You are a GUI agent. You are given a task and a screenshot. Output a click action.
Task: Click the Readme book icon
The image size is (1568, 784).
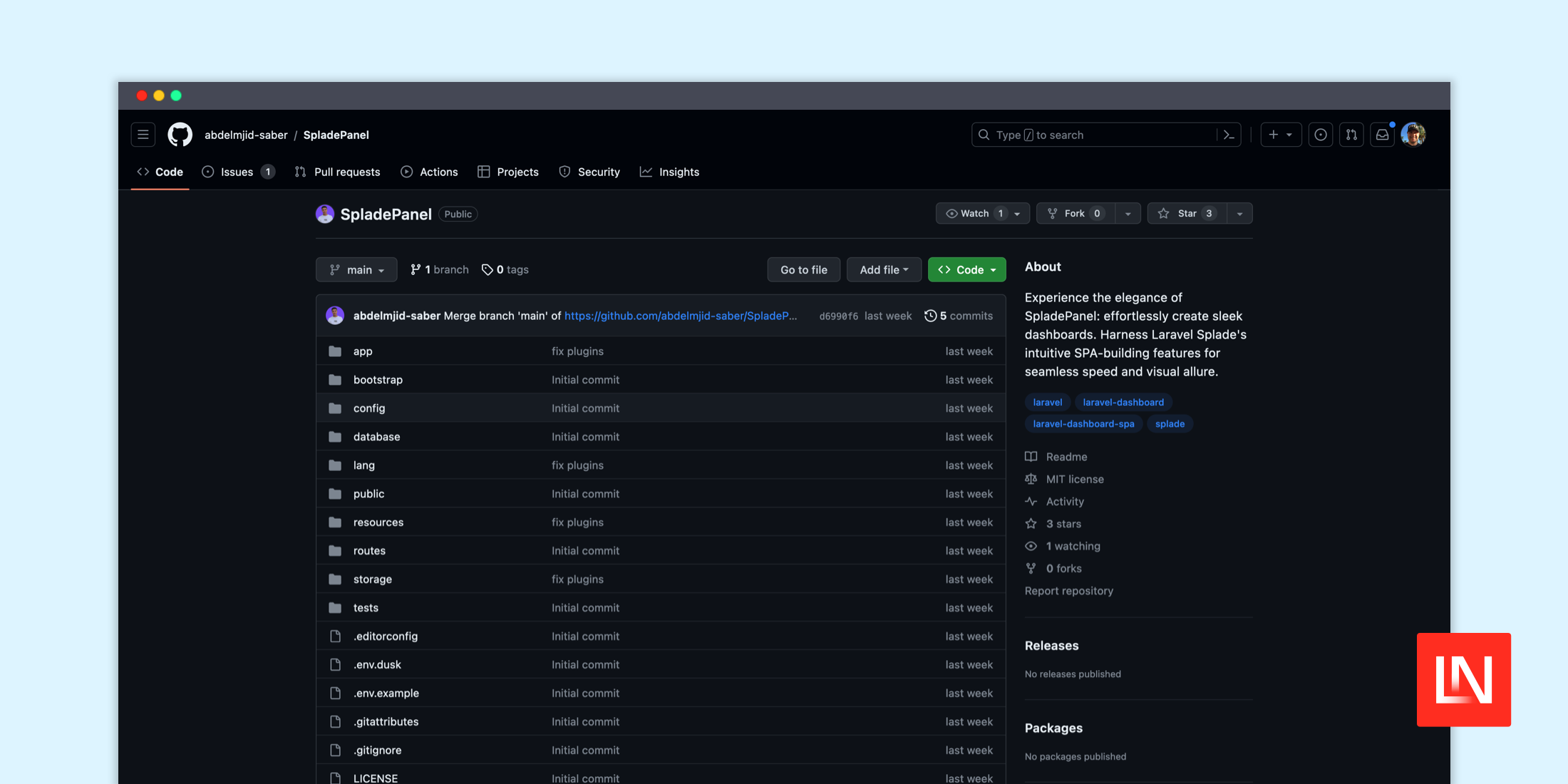pyautogui.click(x=1031, y=457)
